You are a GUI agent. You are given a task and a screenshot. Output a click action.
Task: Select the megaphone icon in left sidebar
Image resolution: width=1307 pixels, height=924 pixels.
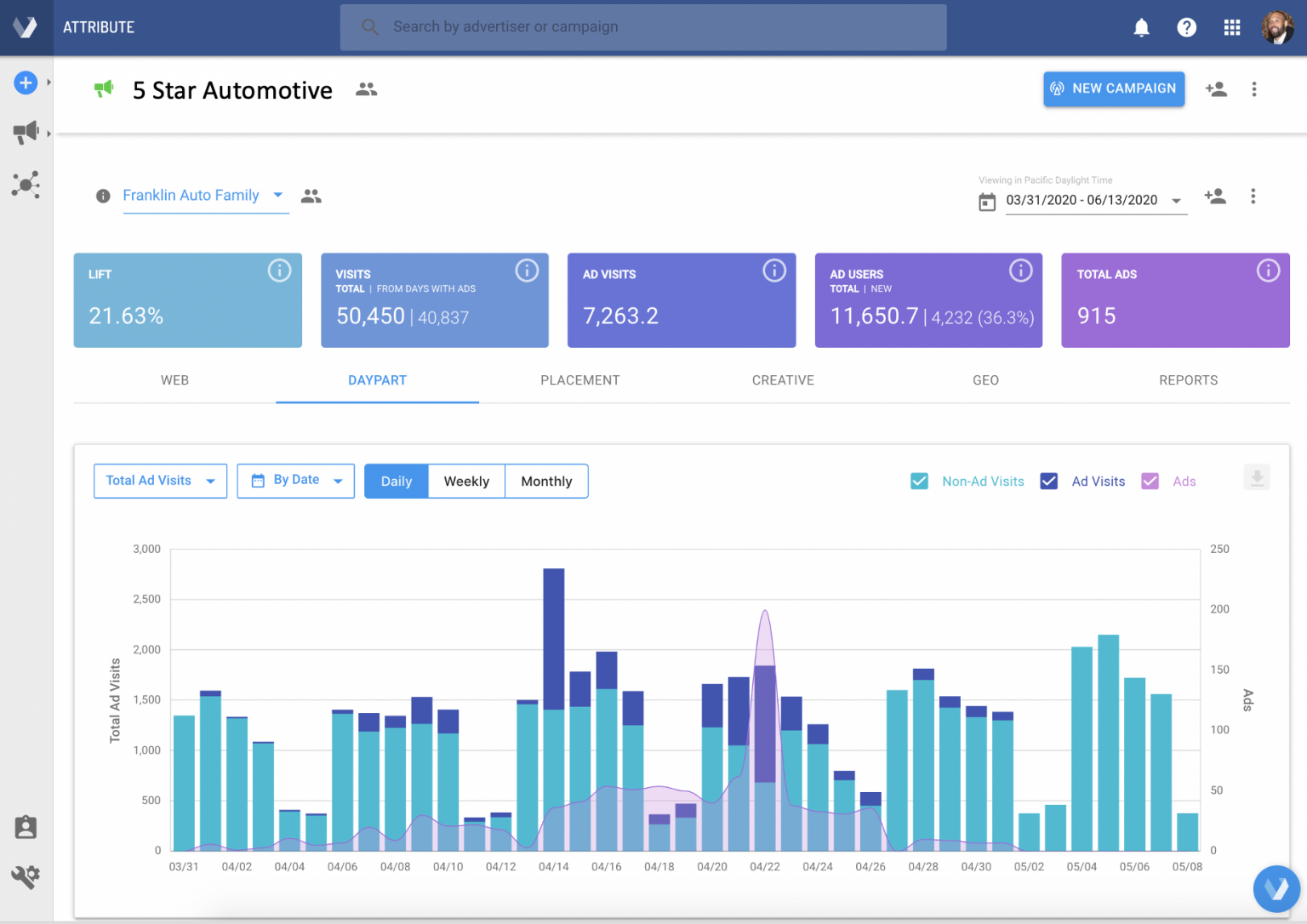(x=26, y=132)
